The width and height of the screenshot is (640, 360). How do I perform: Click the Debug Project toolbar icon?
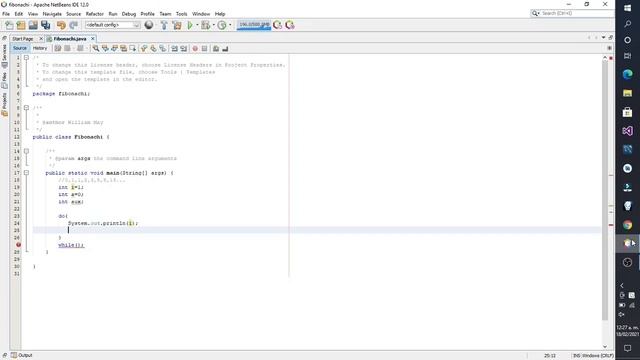206,25
